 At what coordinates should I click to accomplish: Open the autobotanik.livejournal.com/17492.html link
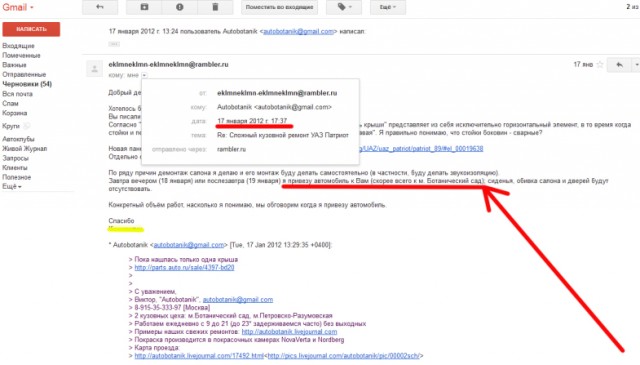click(199, 356)
